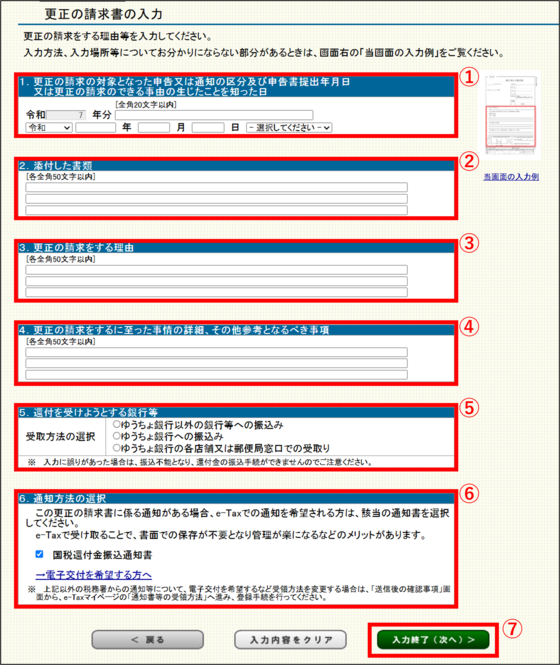
Task: Click the 入力内容をクリア button
Action: click(291, 640)
